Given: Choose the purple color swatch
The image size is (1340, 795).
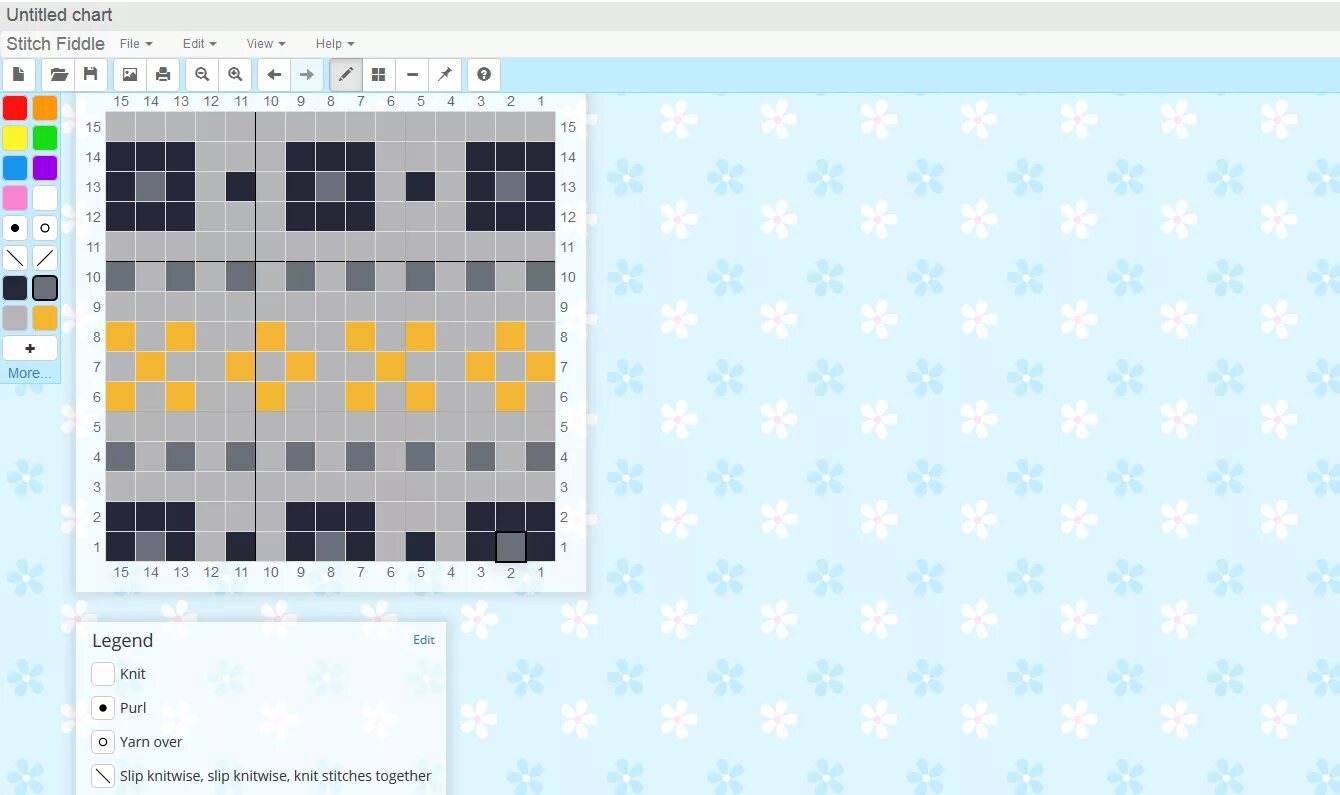Looking at the screenshot, I should tap(45, 168).
